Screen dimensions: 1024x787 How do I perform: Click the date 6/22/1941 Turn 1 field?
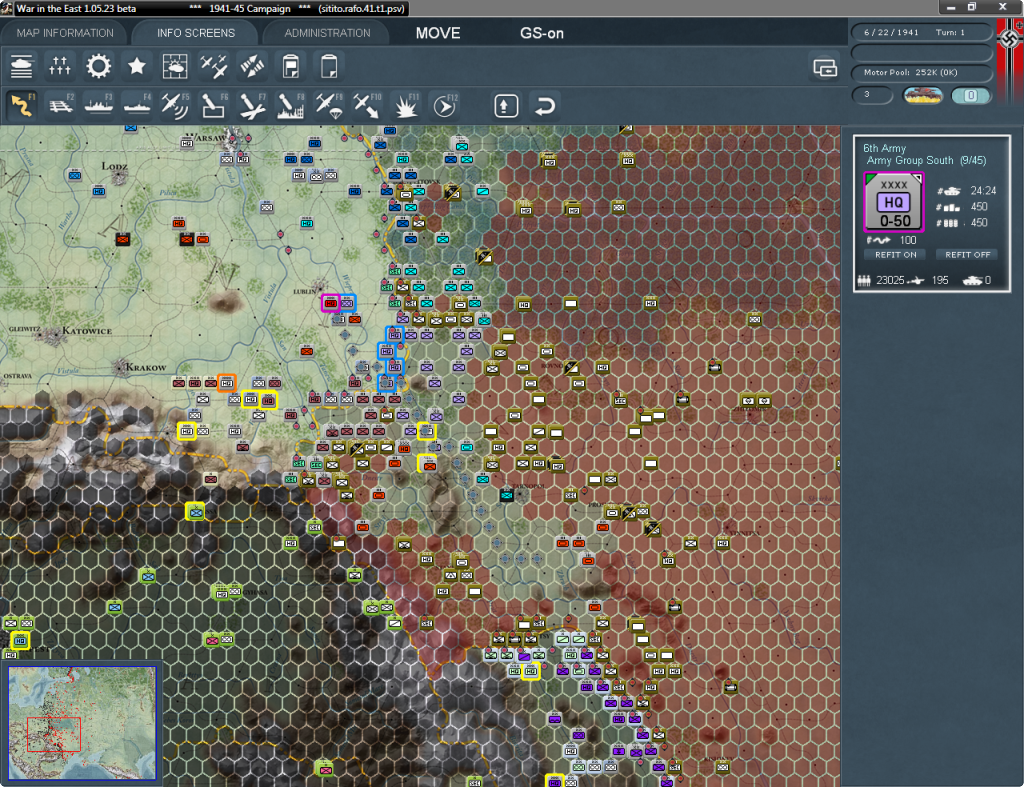(x=921, y=32)
